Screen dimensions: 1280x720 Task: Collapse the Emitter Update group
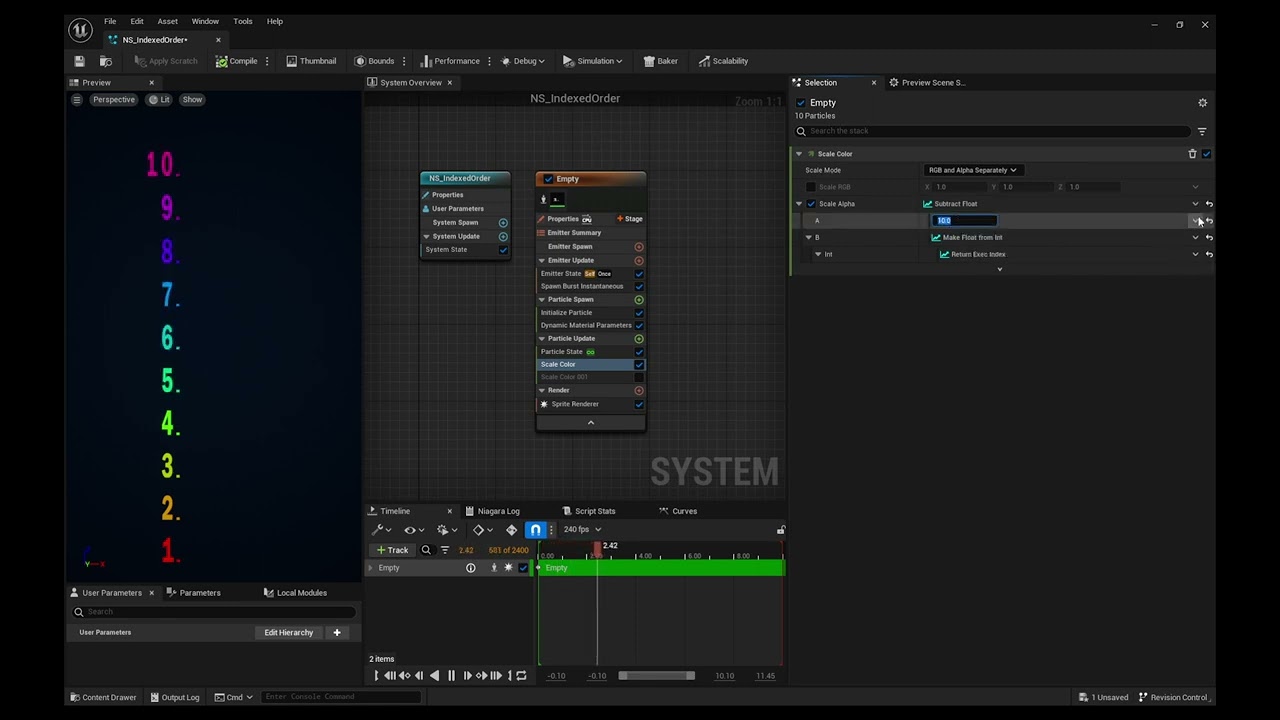point(542,261)
